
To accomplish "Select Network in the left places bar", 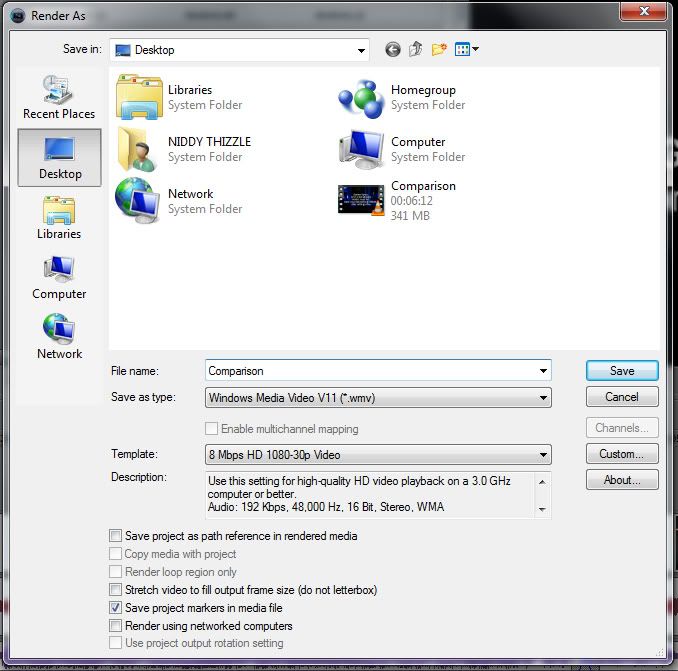I will [59, 337].
